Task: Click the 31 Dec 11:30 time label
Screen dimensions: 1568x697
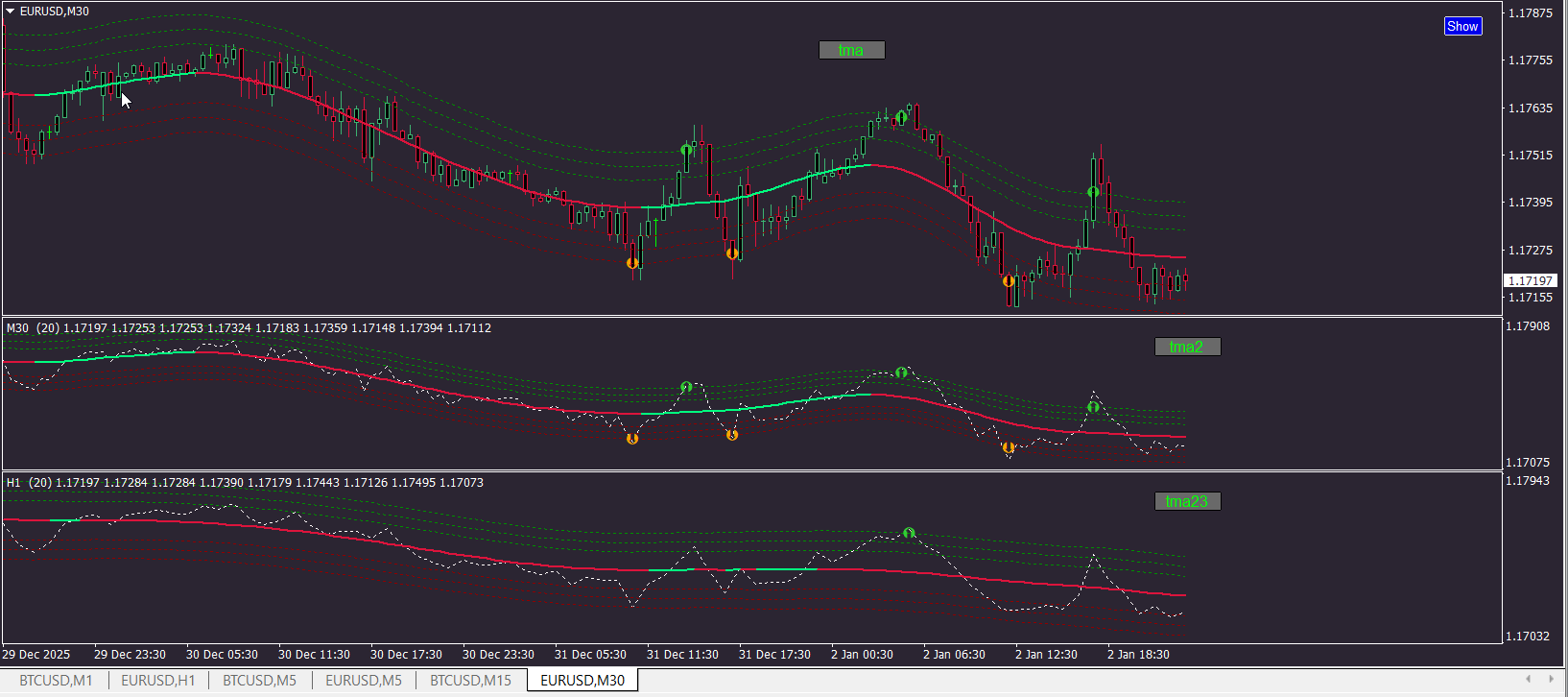Action: coord(682,655)
